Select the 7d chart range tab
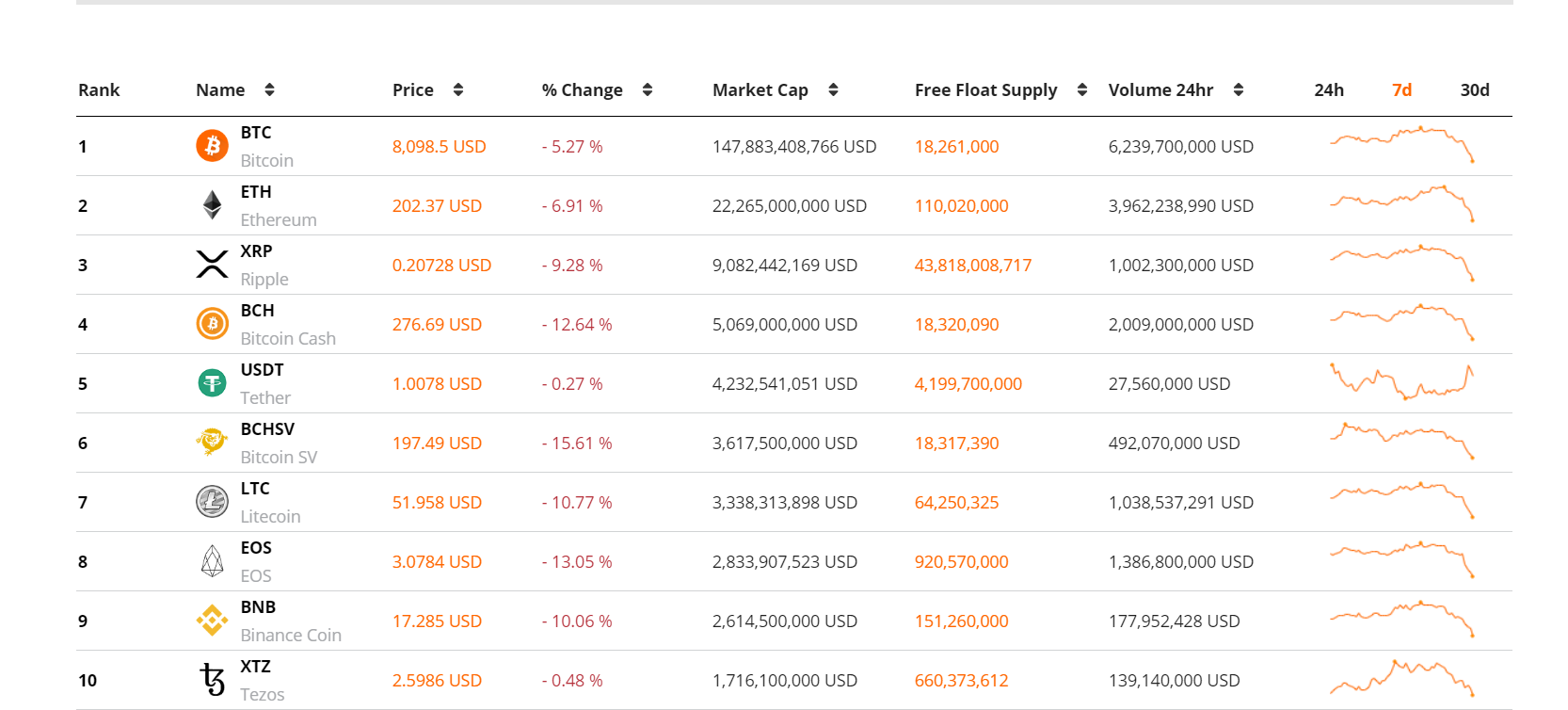 pyautogui.click(x=1401, y=89)
